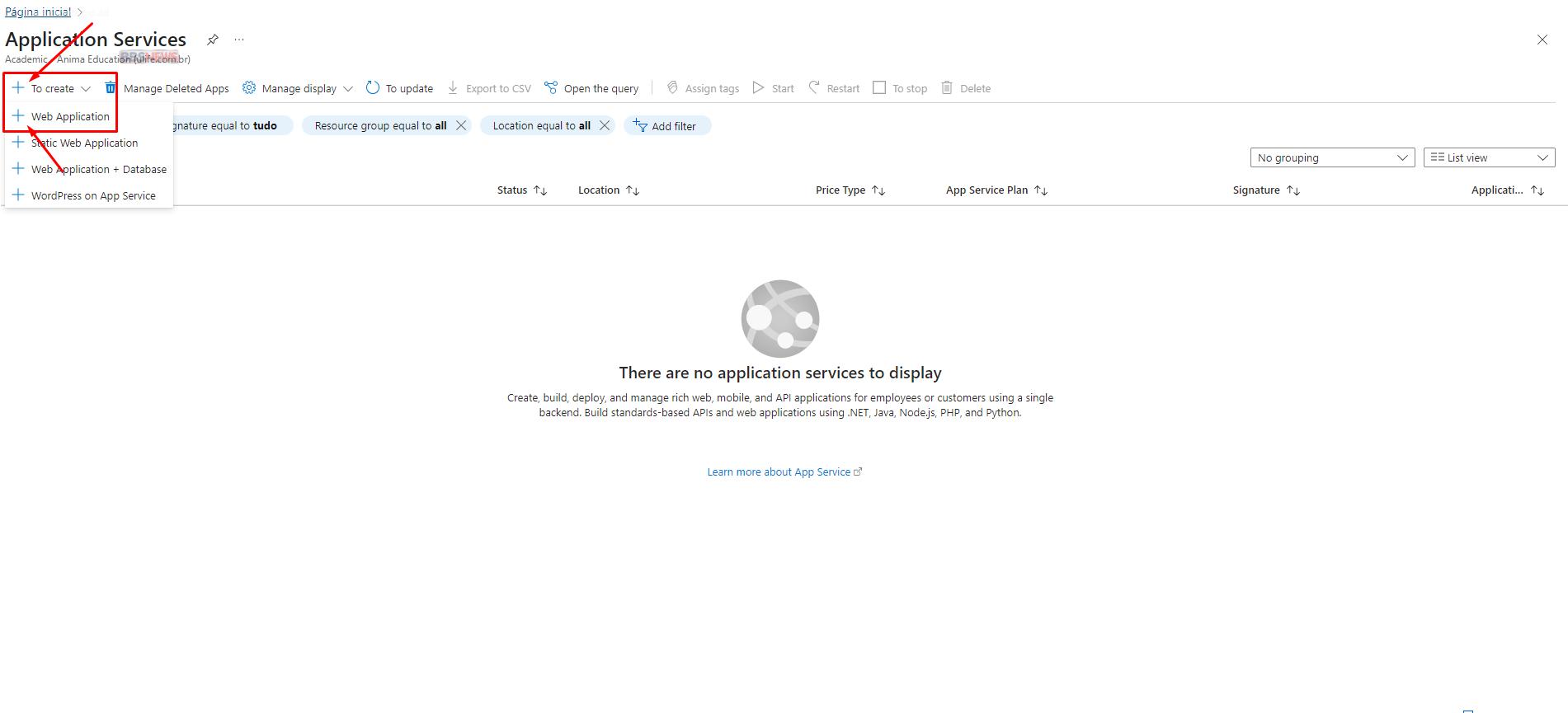Open the List view dropdown
Screen dimensions: 1568x713
(1489, 157)
